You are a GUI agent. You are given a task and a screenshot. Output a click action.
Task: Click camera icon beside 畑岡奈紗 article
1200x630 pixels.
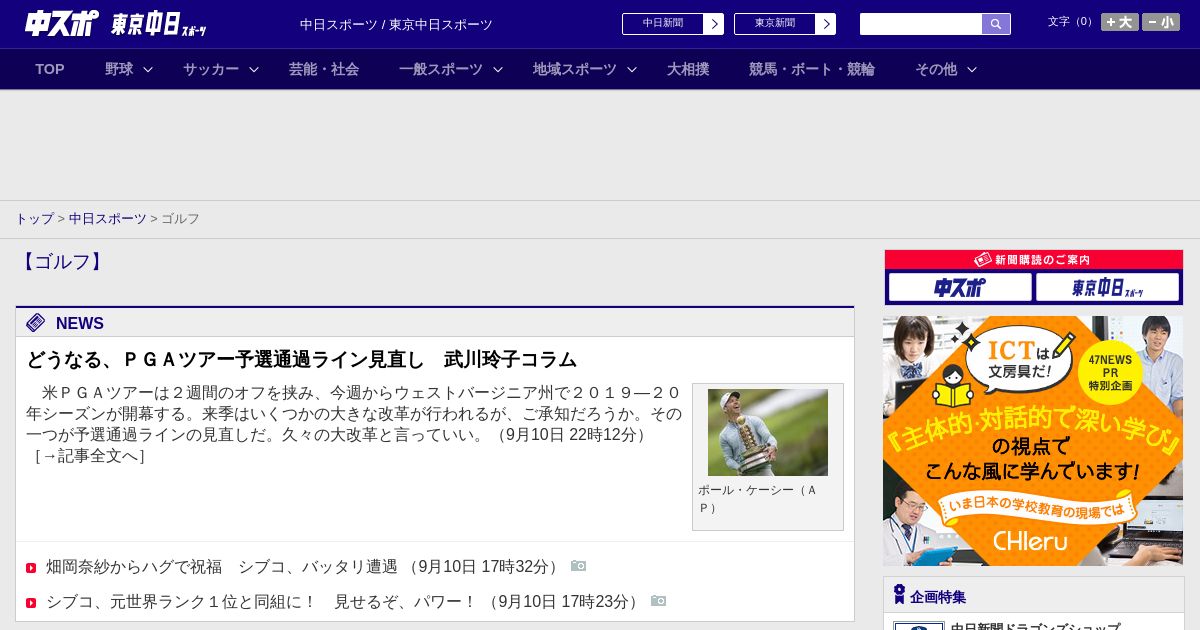click(578, 566)
